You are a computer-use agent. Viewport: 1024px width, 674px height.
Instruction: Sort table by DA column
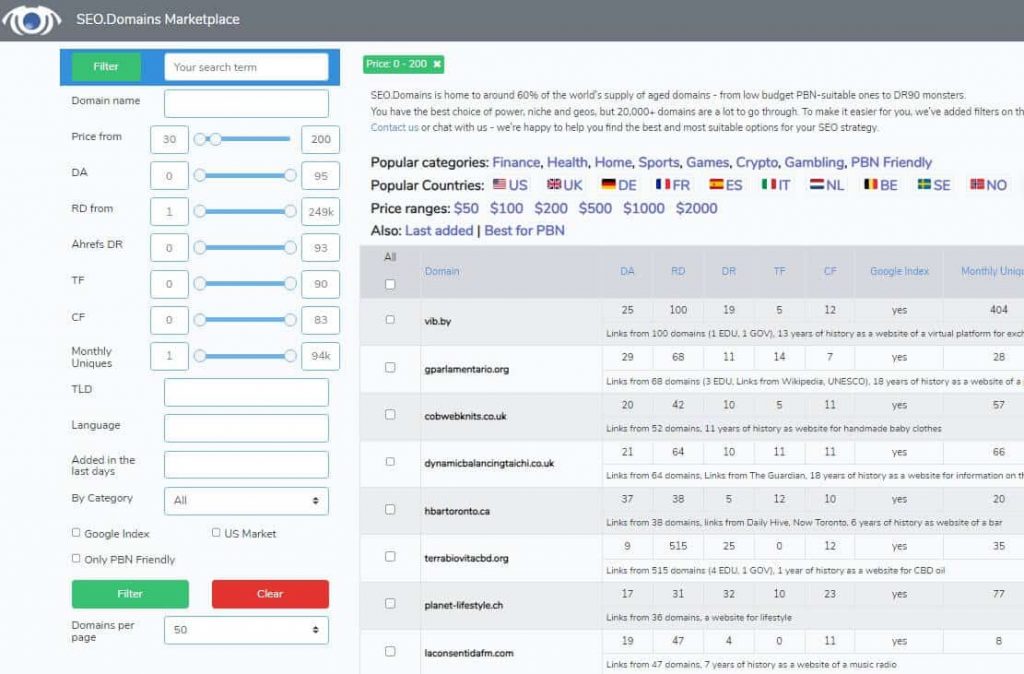pyautogui.click(x=628, y=271)
